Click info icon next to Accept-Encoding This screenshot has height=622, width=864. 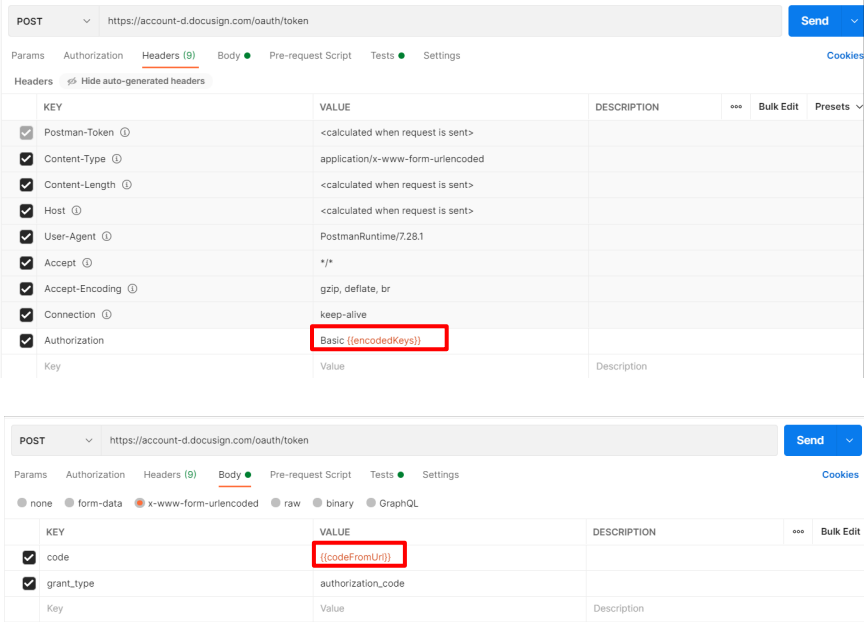click(x=132, y=289)
